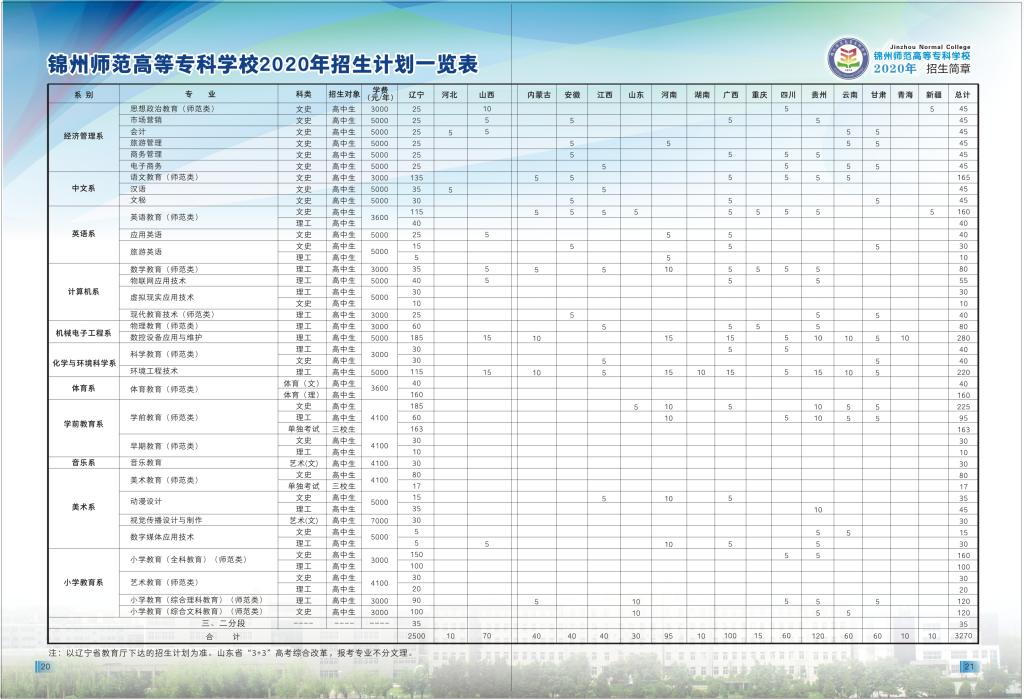Click the 电子商务 major row label

pyautogui.click(x=145, y=166)
